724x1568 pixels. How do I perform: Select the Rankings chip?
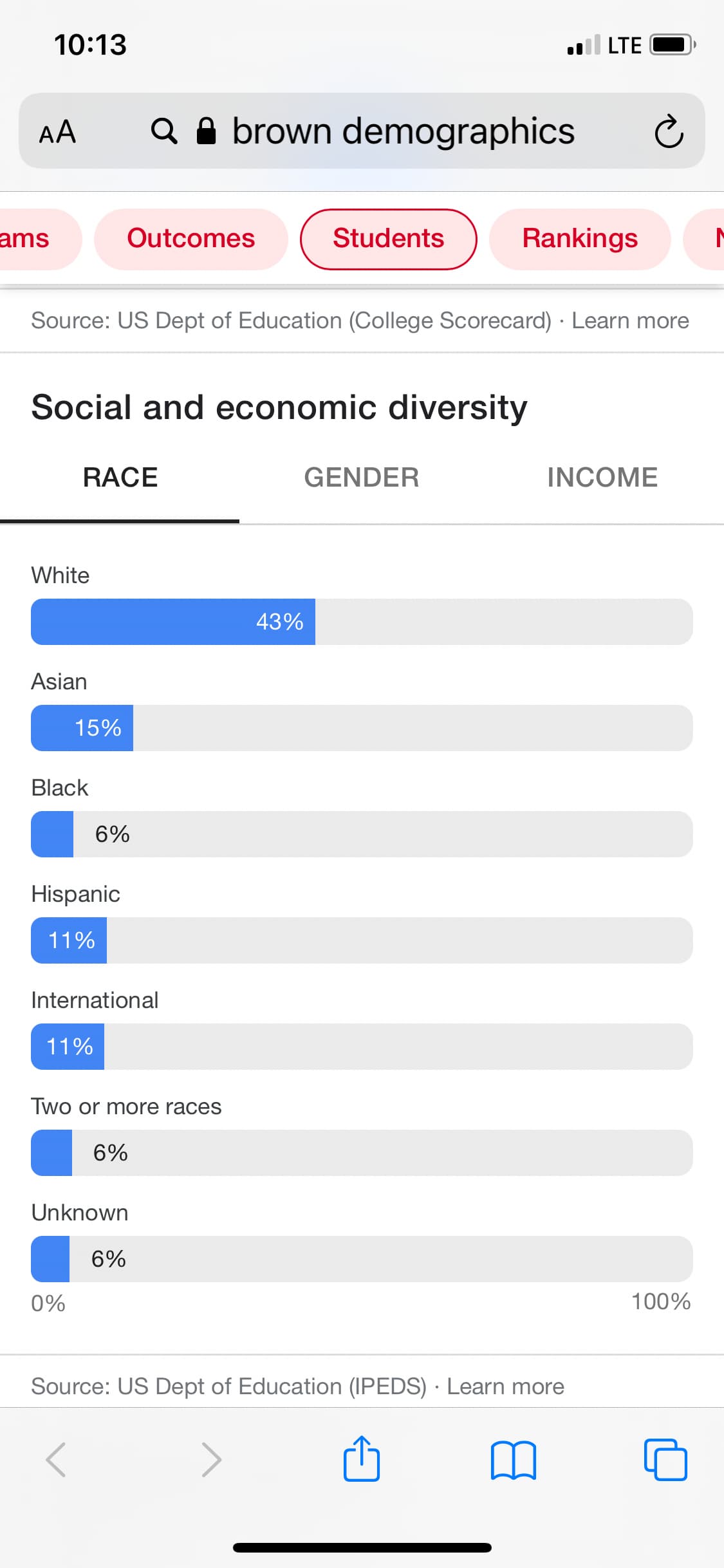pos(580,239)
